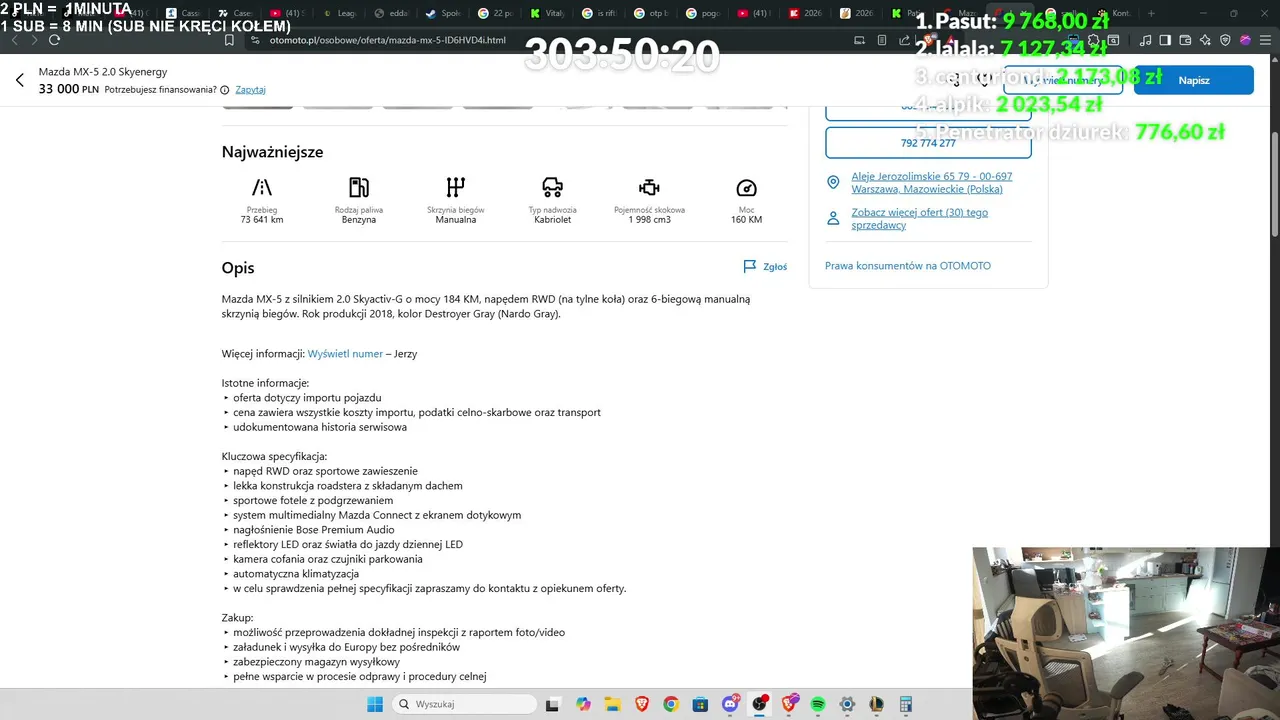The height and width of the screenshot is (720, 1280).
Task: Open the browser hamburger menu
Action: pyautogui.click(x=1265, y=40)
